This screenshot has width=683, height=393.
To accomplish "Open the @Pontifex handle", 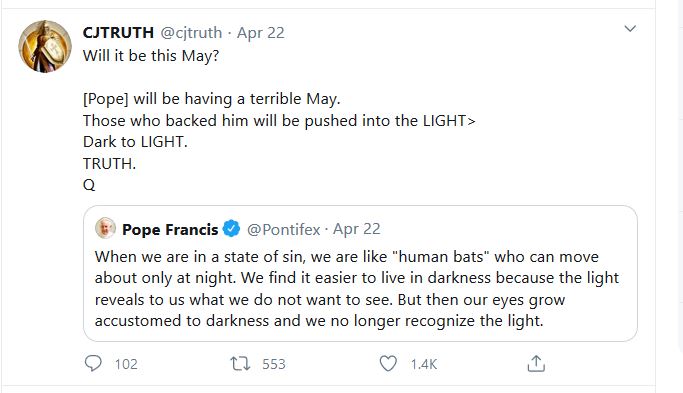I will click(284, 229).
